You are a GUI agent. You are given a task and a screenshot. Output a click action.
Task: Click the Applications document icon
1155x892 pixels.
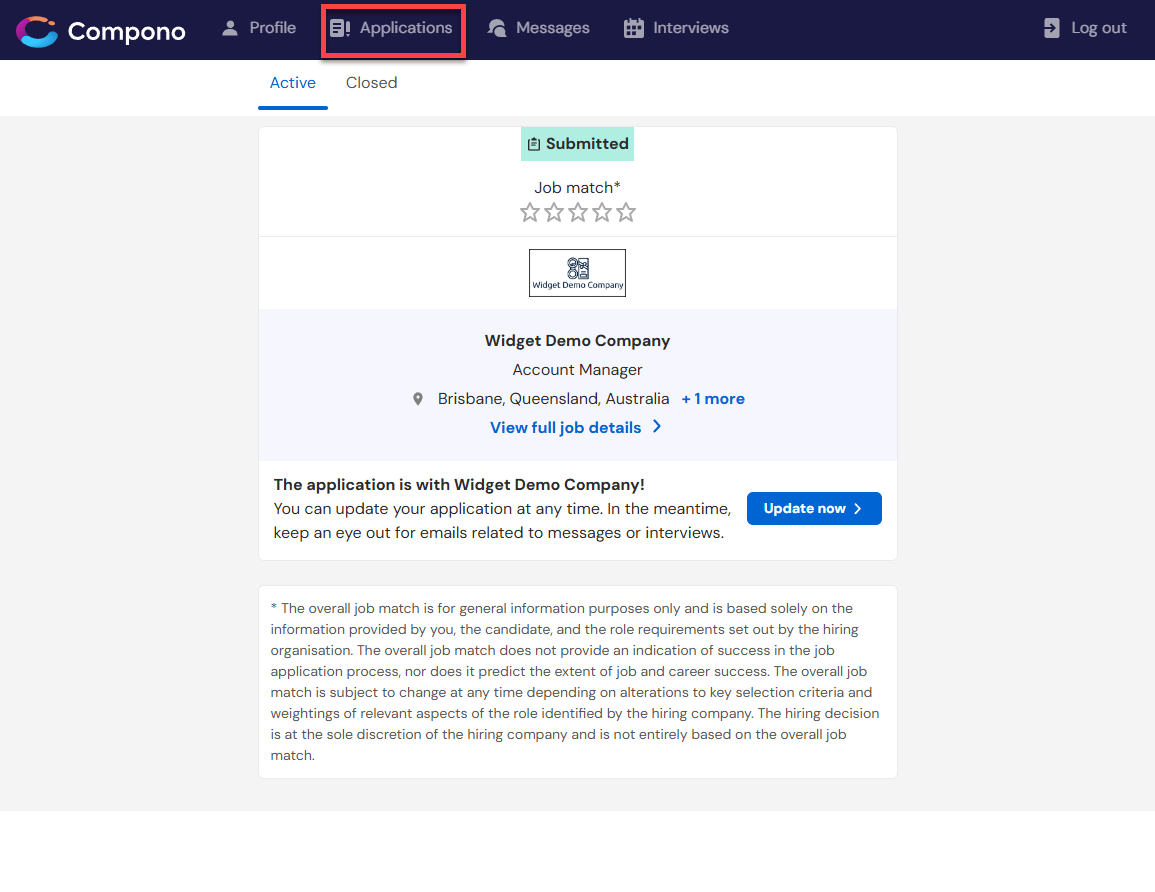(340, 28)
